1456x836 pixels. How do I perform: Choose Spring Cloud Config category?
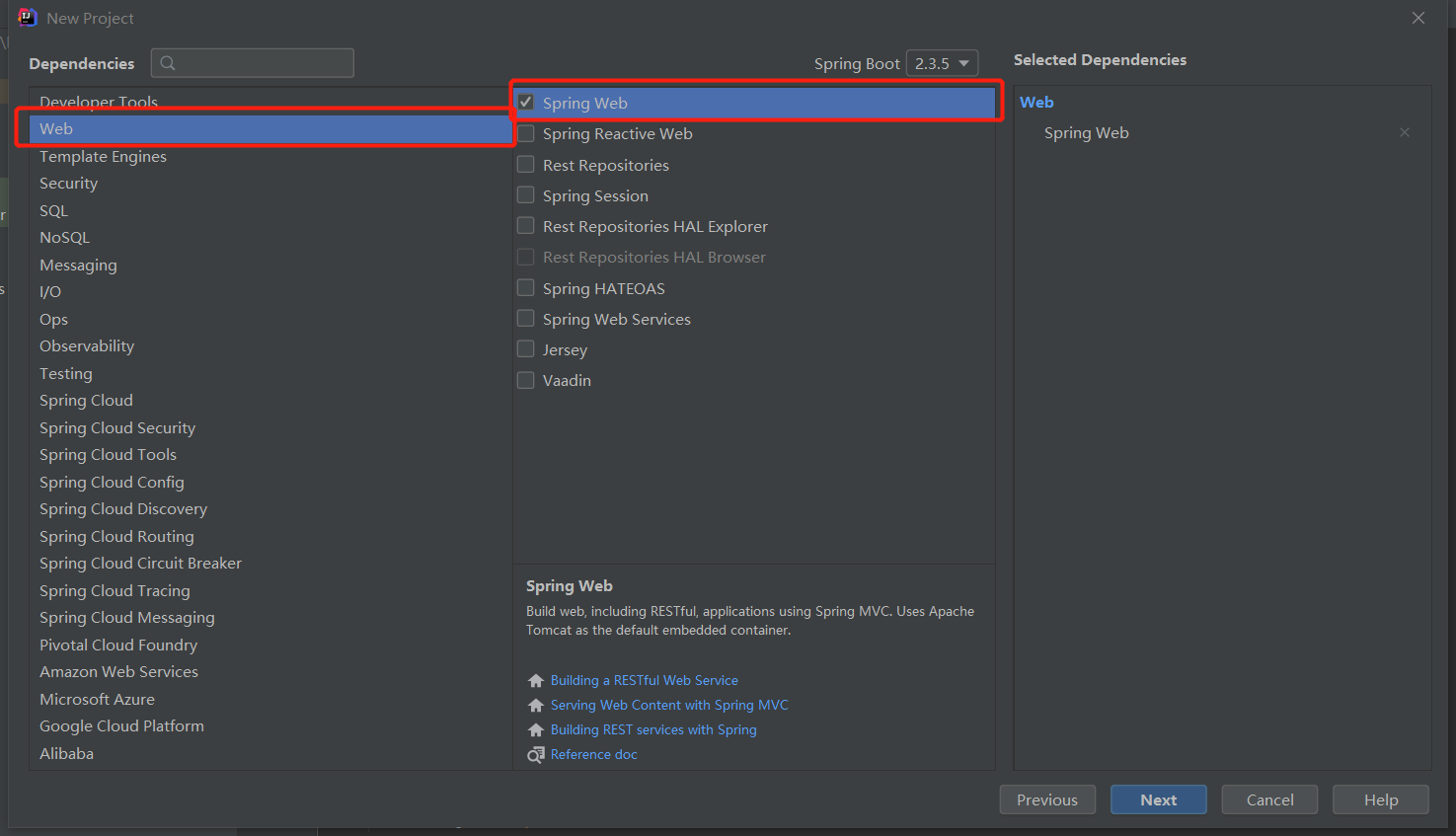(x=270, y=482)
